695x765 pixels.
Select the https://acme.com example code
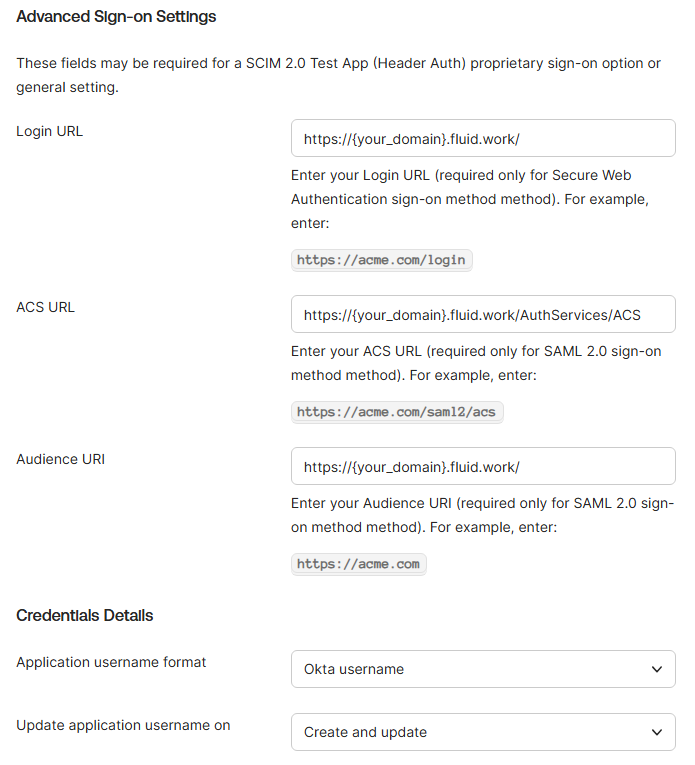pyautogui.click(x=358, y=564)
